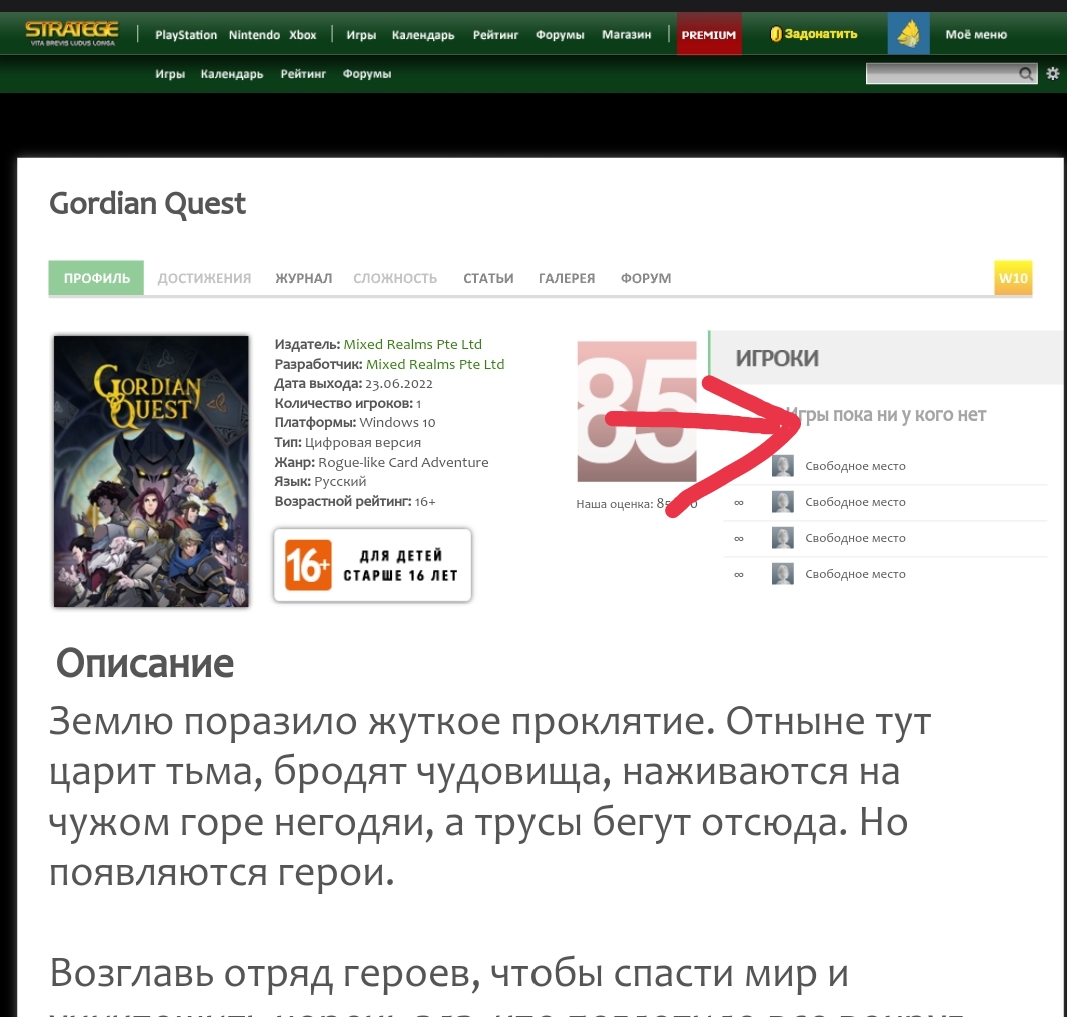Click the avatar in the last free slot row
Screen dimensions: 1067x1017
783,574
